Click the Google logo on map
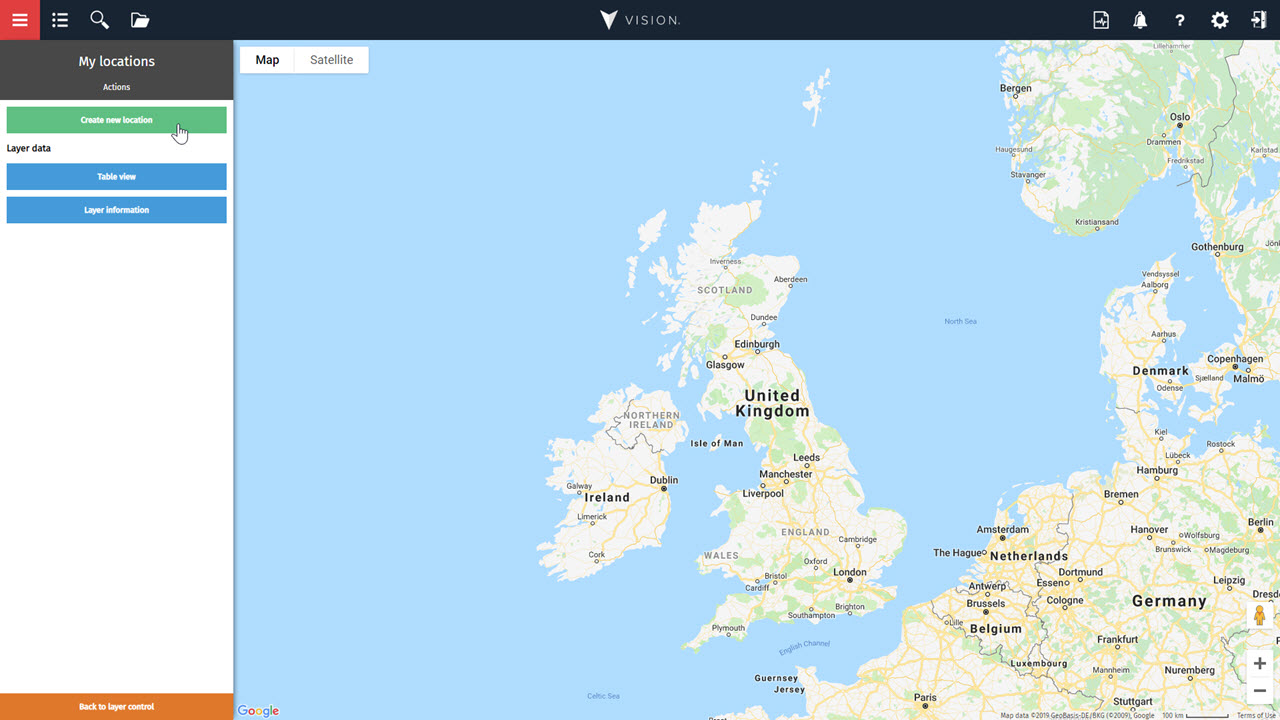Screen dimensions: 1280x720 [x=258, y=711]
